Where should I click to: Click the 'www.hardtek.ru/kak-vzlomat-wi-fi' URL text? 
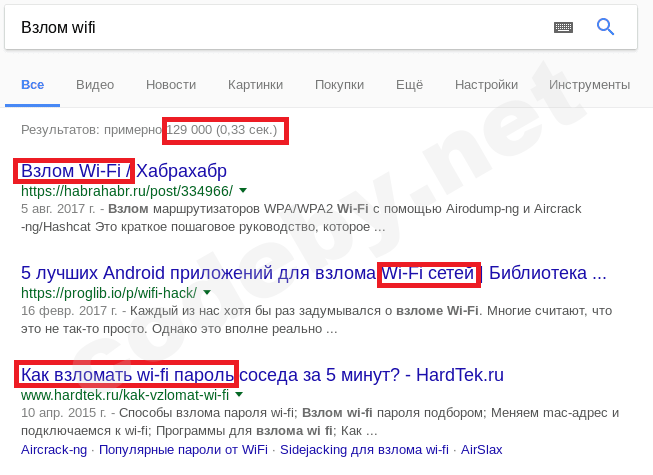125,395
